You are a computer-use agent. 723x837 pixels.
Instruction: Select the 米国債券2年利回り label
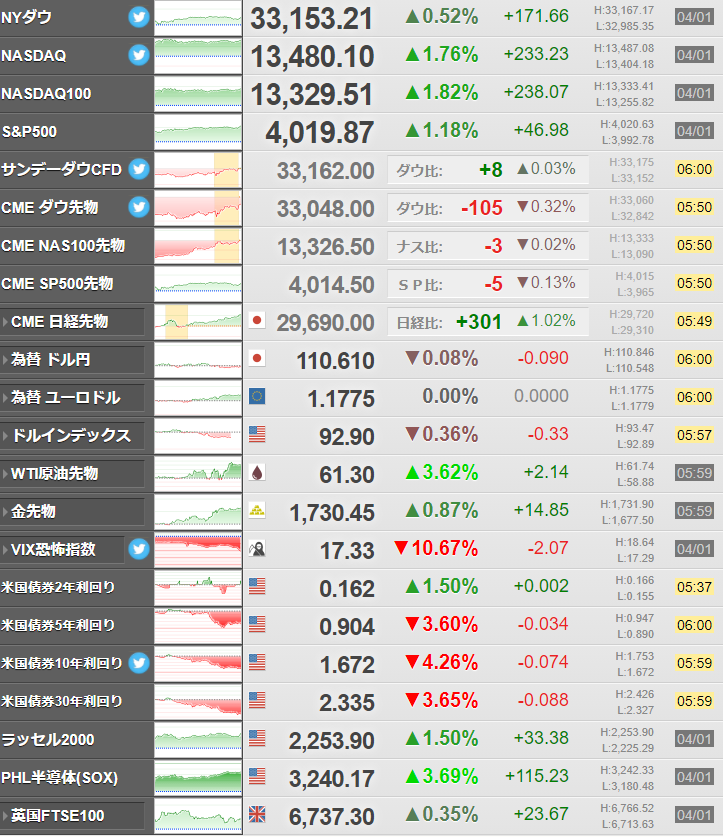(58, 587)
